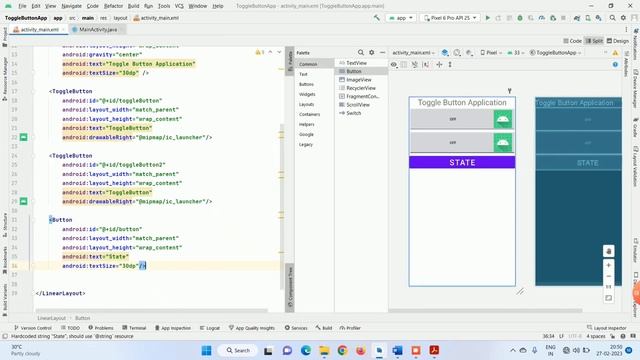The image size is (640, 360).
Task: Click the design surface layers icon
Action: (445, 53)
